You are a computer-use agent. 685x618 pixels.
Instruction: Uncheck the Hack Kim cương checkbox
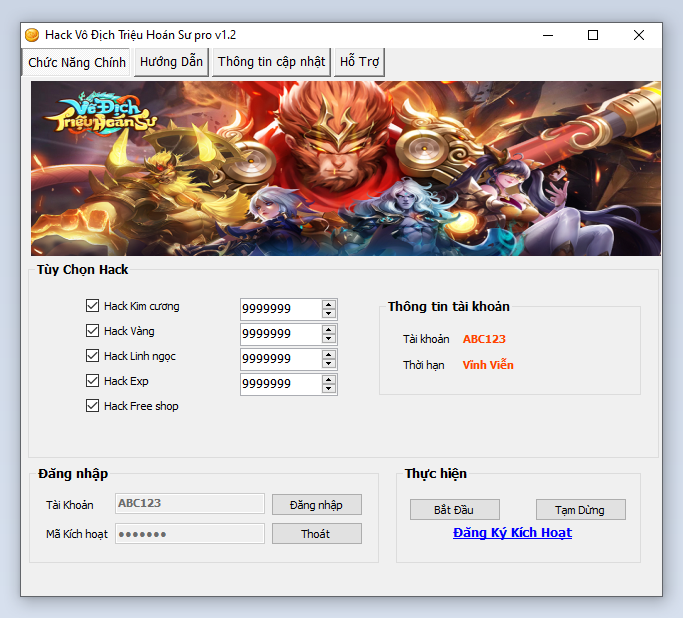tap(93, 306)
